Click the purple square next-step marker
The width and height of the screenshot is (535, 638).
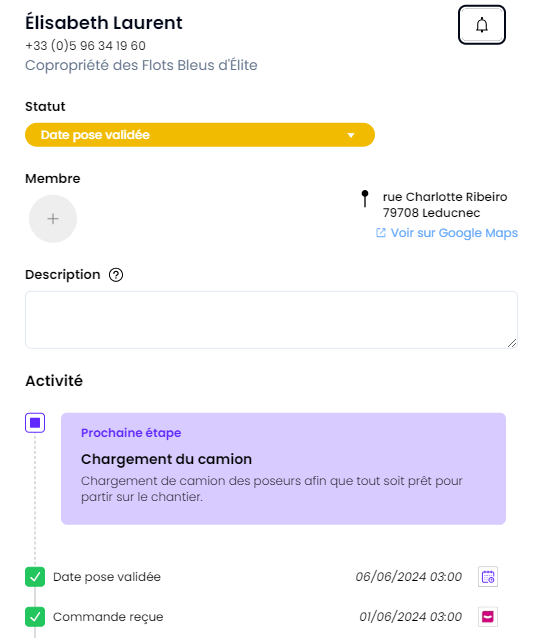click(35, 423)
